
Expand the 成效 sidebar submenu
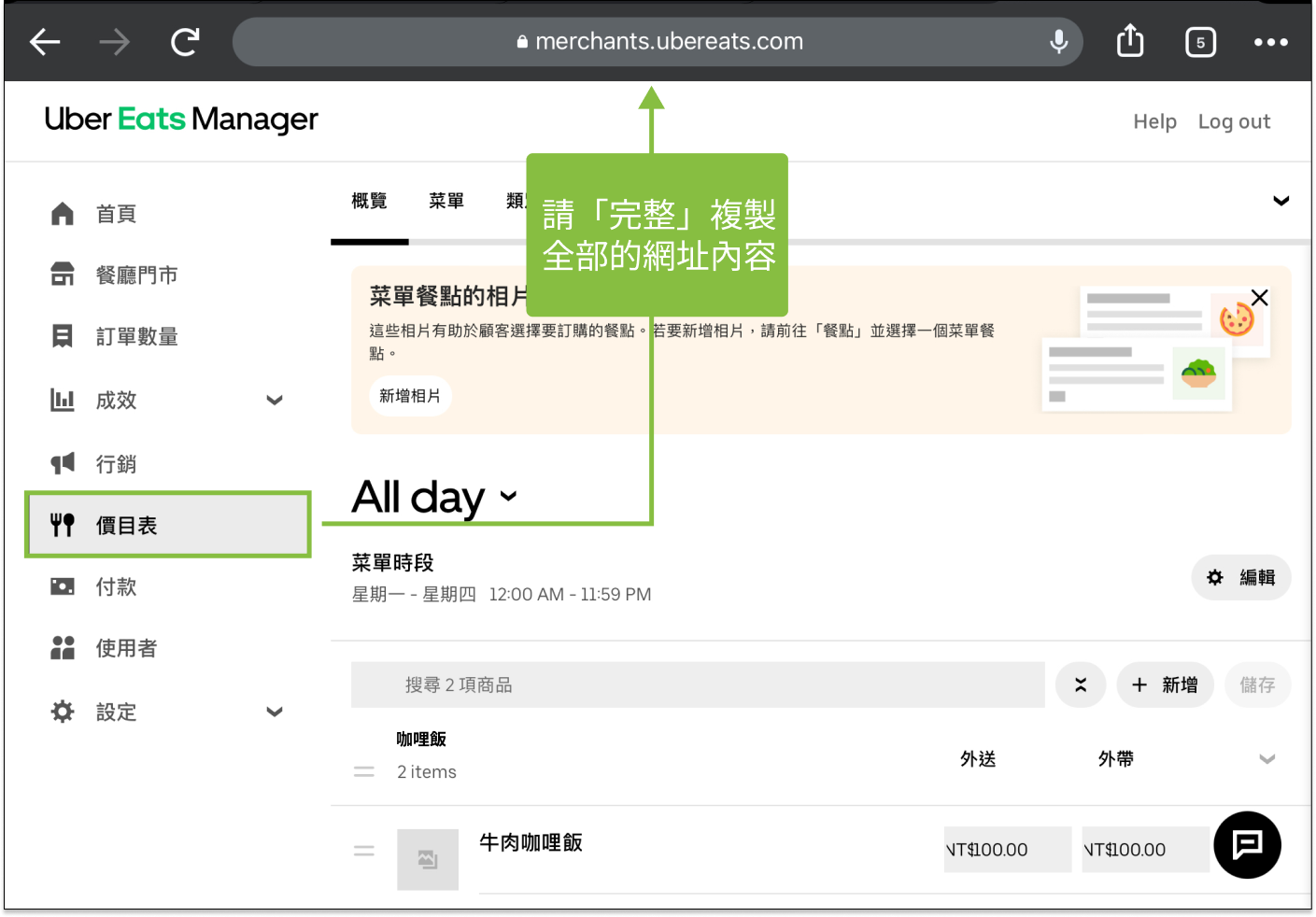pos(275,400)
